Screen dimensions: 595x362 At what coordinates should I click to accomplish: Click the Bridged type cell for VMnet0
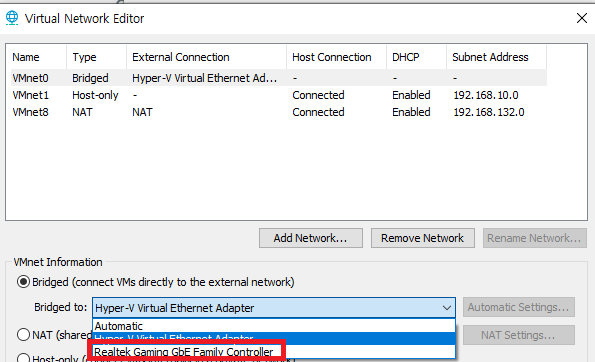point(90,78)
